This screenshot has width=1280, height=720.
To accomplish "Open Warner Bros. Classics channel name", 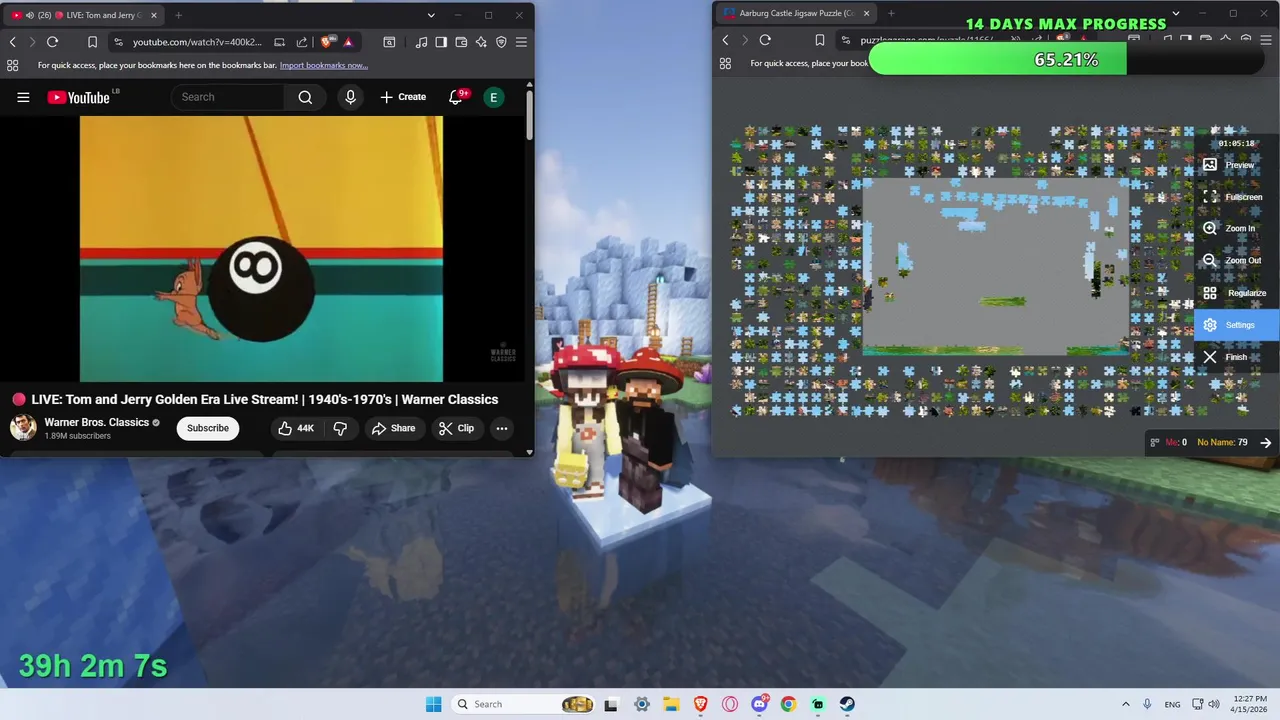I will coord(97,422).
